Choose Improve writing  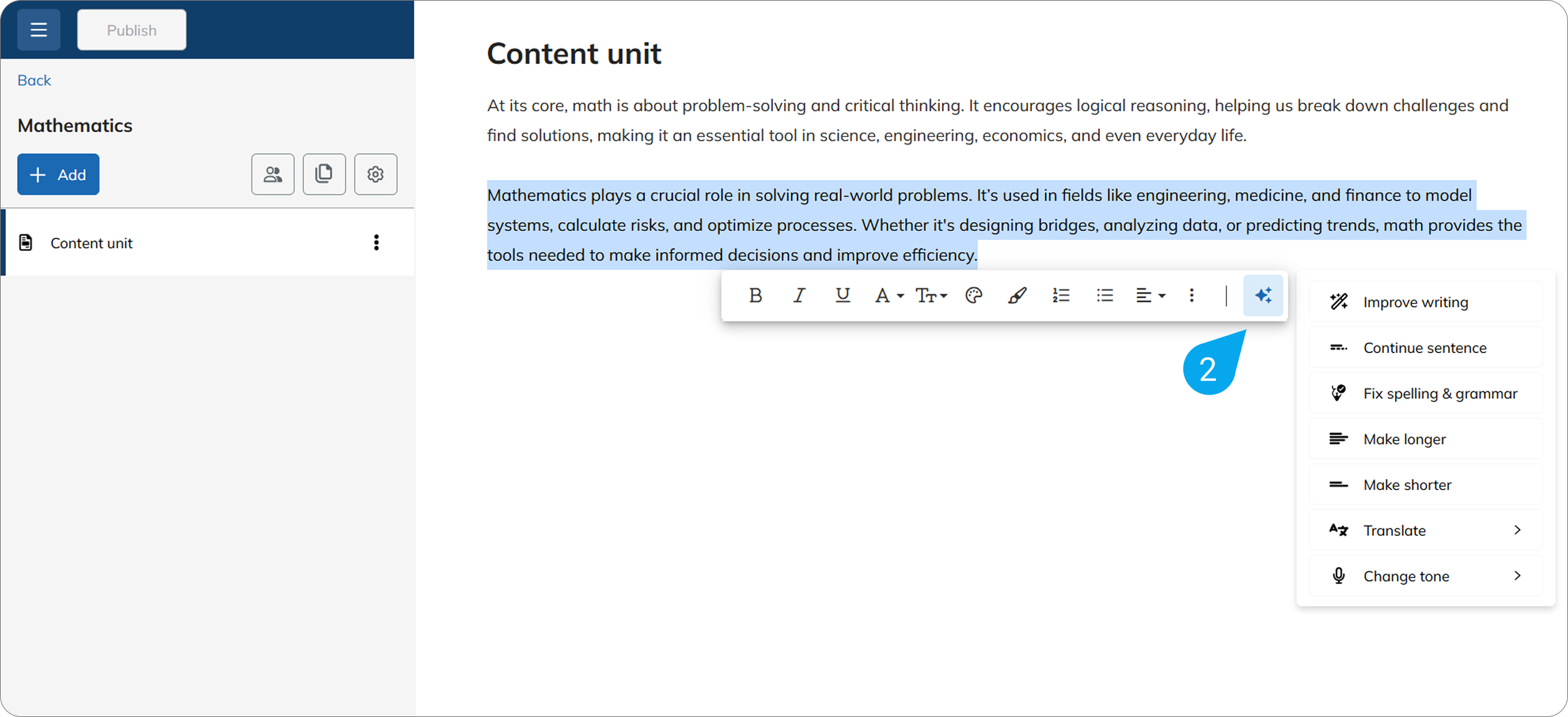coord(1426,302)
